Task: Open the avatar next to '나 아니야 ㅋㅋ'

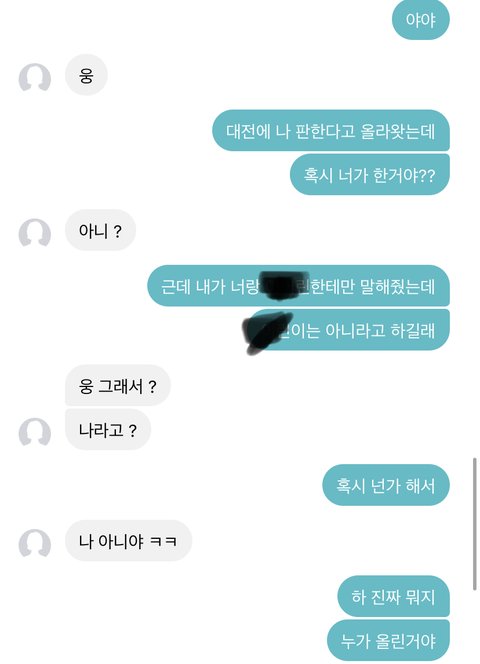Action: point(35,542)
